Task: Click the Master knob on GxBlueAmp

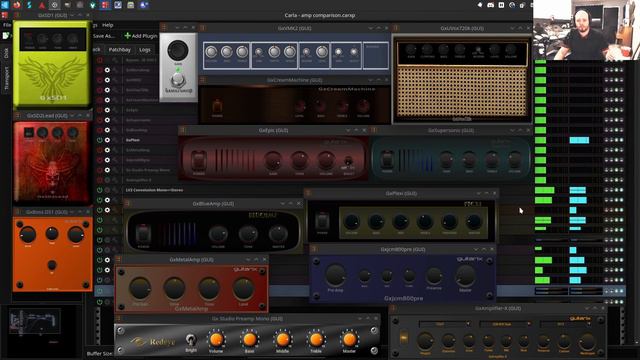Action: 278,234
